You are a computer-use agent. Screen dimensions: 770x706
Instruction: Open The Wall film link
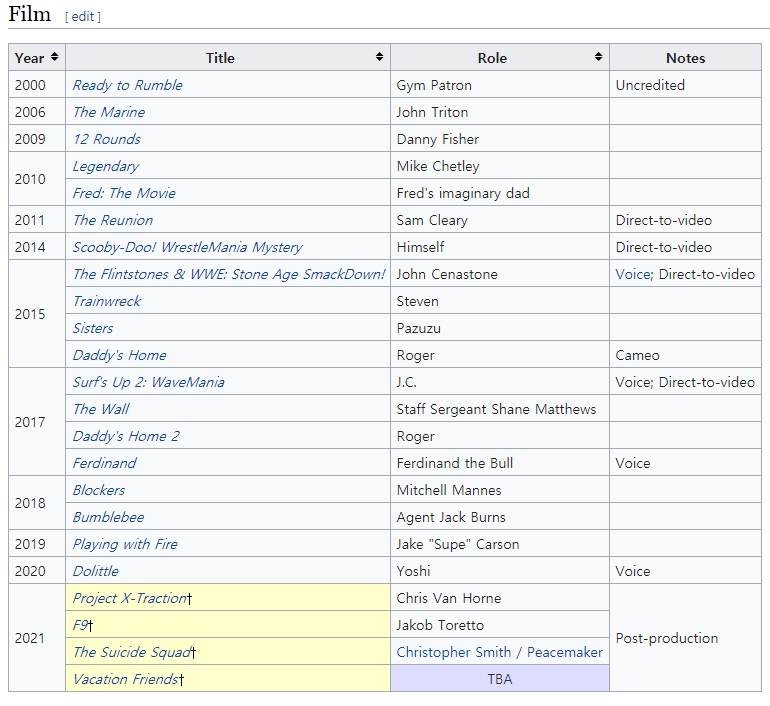tap(101, 409)
